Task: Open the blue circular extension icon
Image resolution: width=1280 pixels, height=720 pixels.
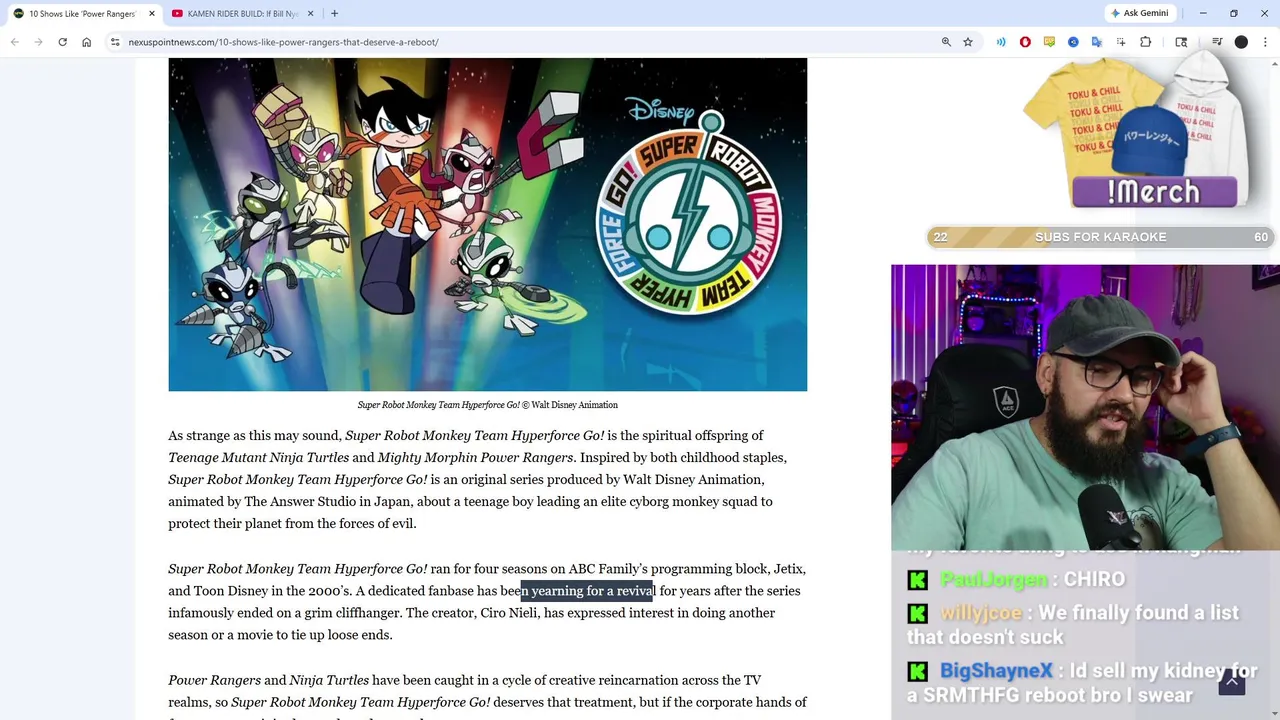Action: click(1073, 42)
